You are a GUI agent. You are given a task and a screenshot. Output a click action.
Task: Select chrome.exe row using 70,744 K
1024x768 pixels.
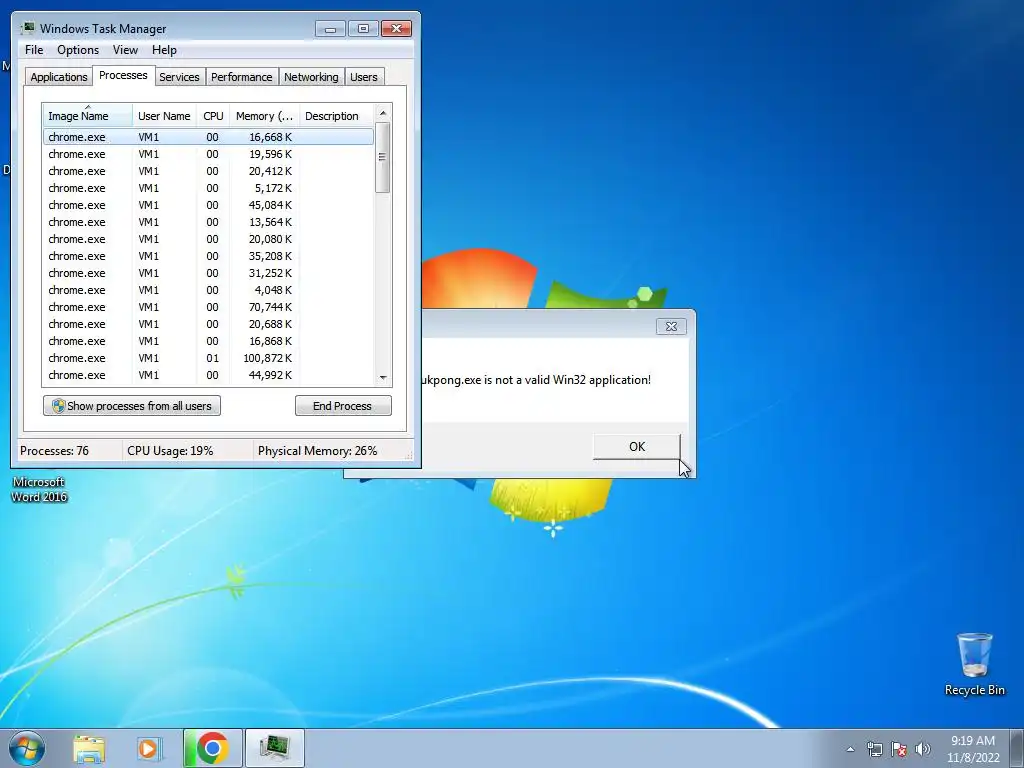tap(208, 307)
